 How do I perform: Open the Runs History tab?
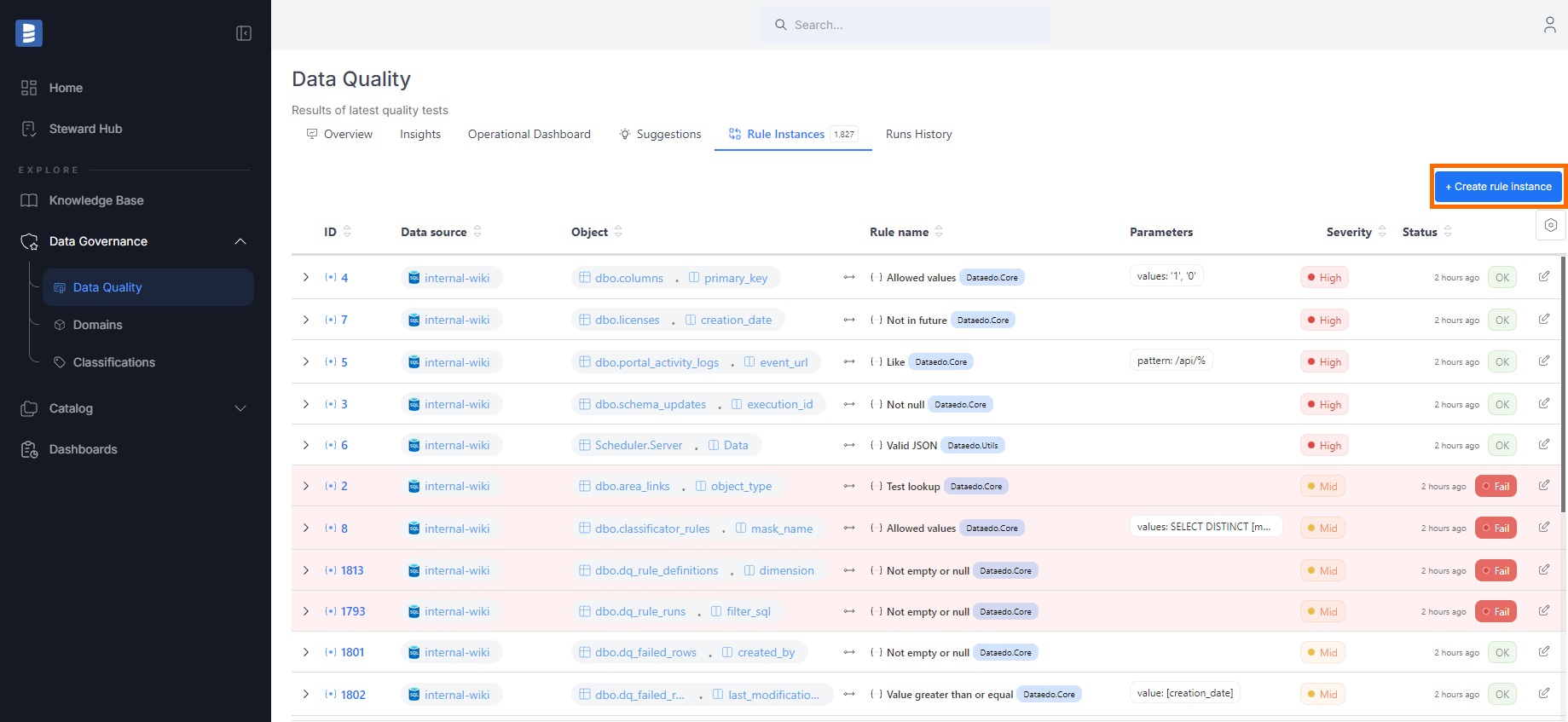(x=918, y=134)
